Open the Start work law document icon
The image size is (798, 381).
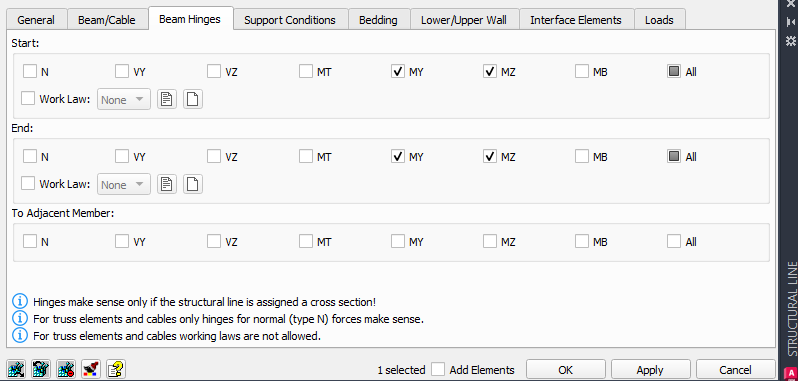(x=166, y=99)
